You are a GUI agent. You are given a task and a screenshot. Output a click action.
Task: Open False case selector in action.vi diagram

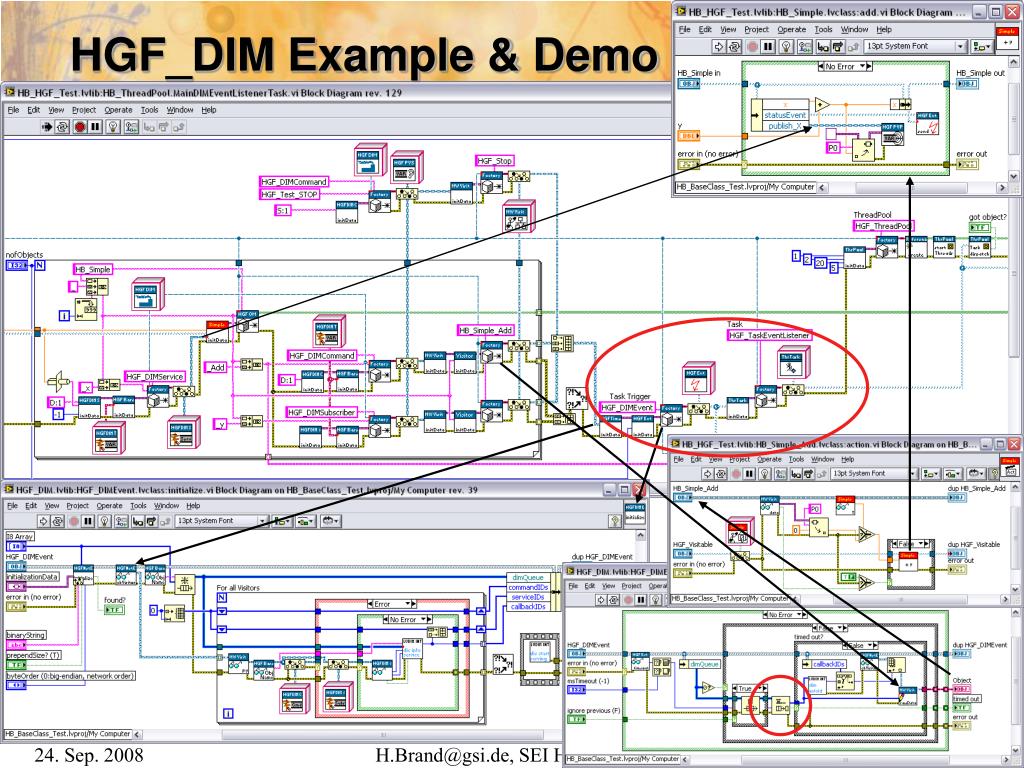coord(910,544)
